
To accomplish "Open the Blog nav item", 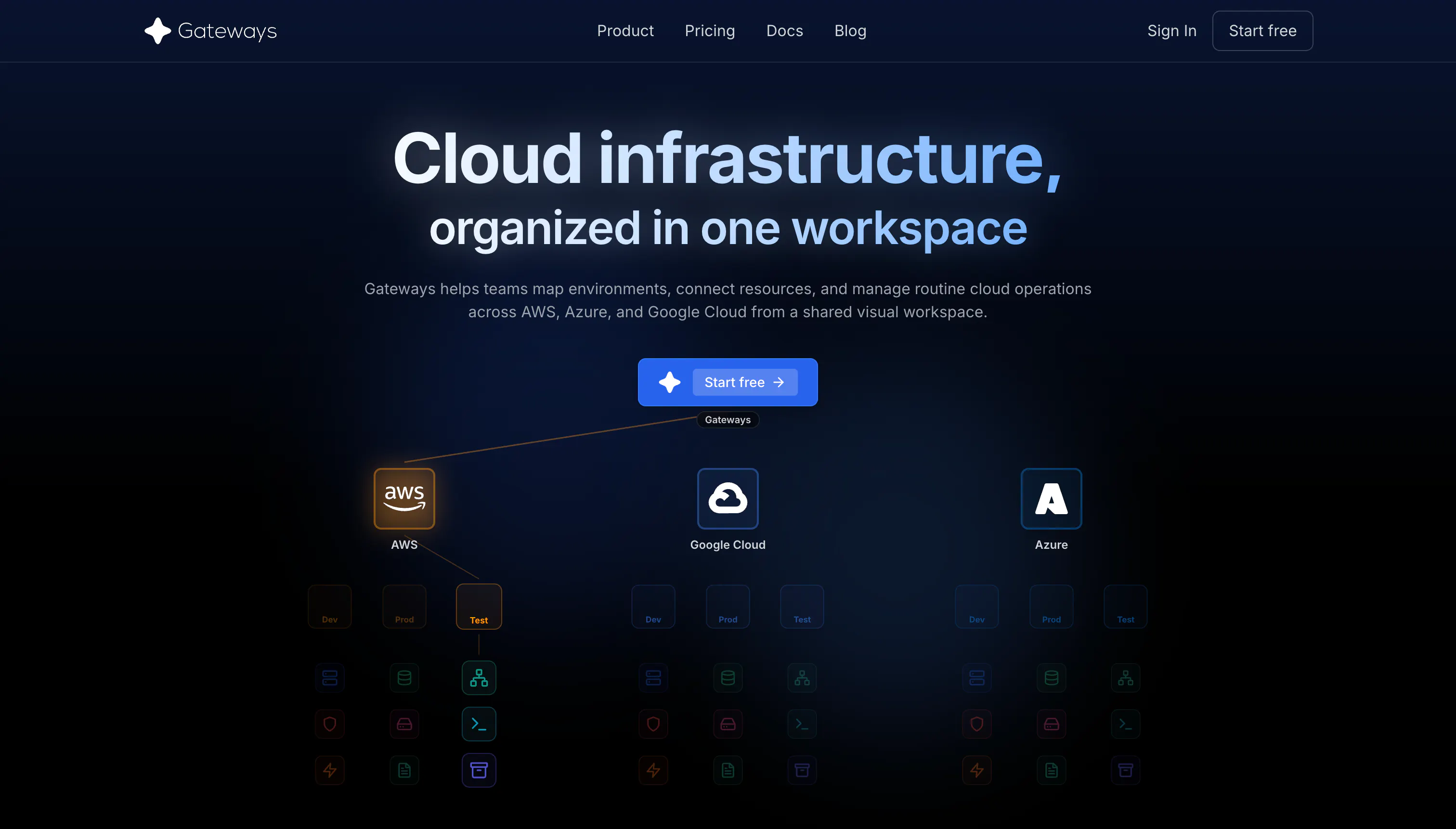I will coord(850,31).
